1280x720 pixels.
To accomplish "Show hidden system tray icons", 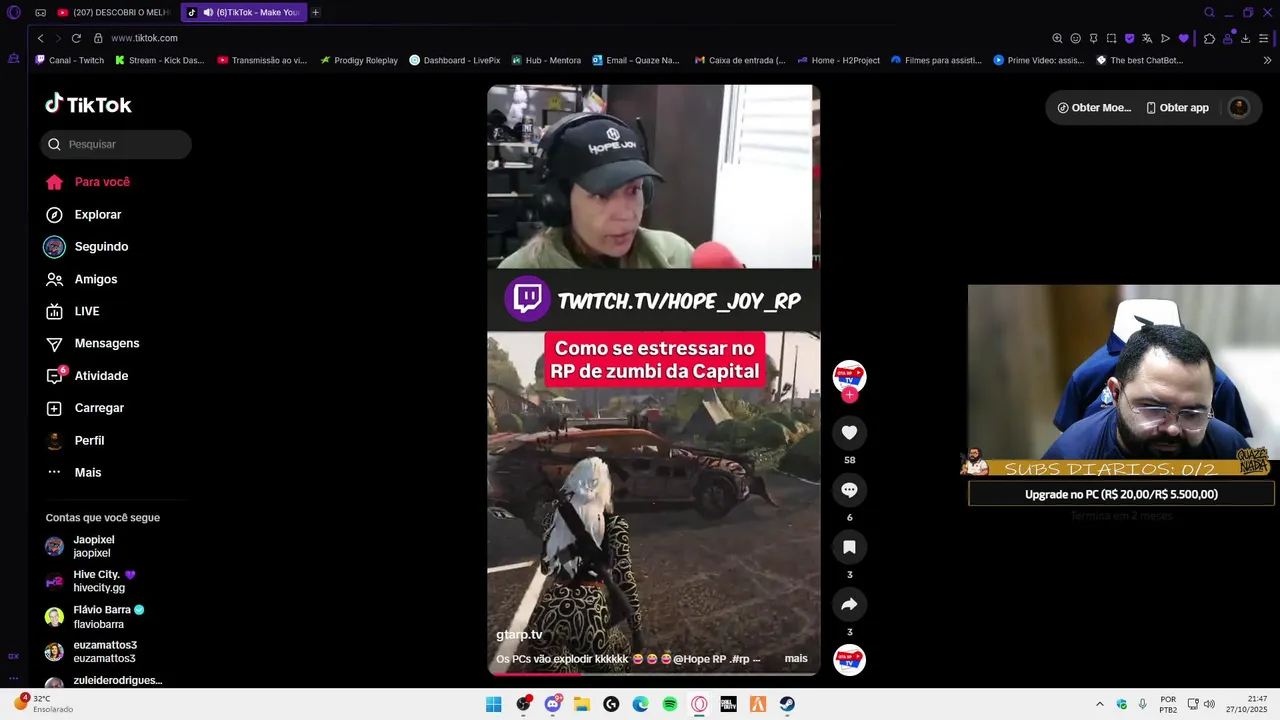I will coord(1100,704).
